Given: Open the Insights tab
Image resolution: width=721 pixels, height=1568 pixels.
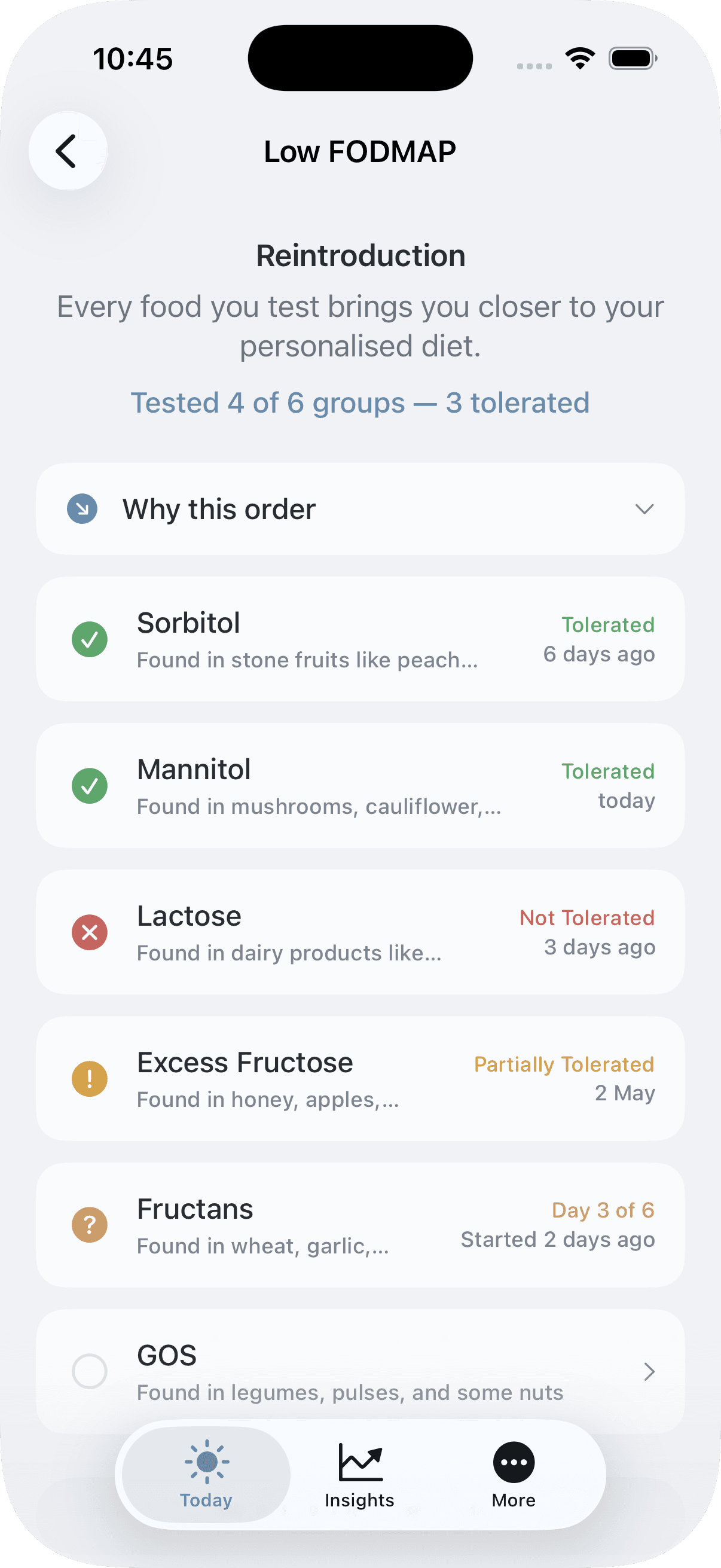Looking at the screenshot, I should pos(359,1474).
